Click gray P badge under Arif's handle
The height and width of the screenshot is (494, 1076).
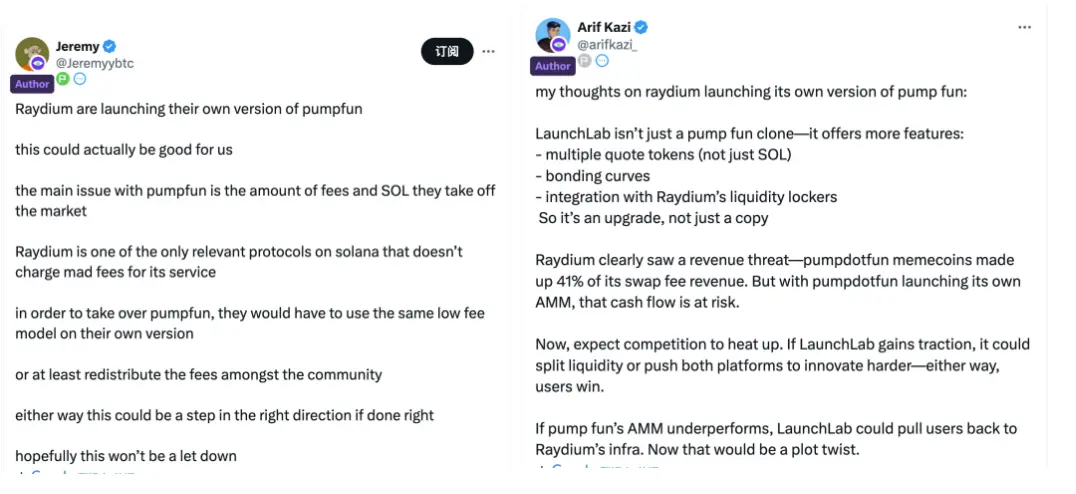point(585,61)
